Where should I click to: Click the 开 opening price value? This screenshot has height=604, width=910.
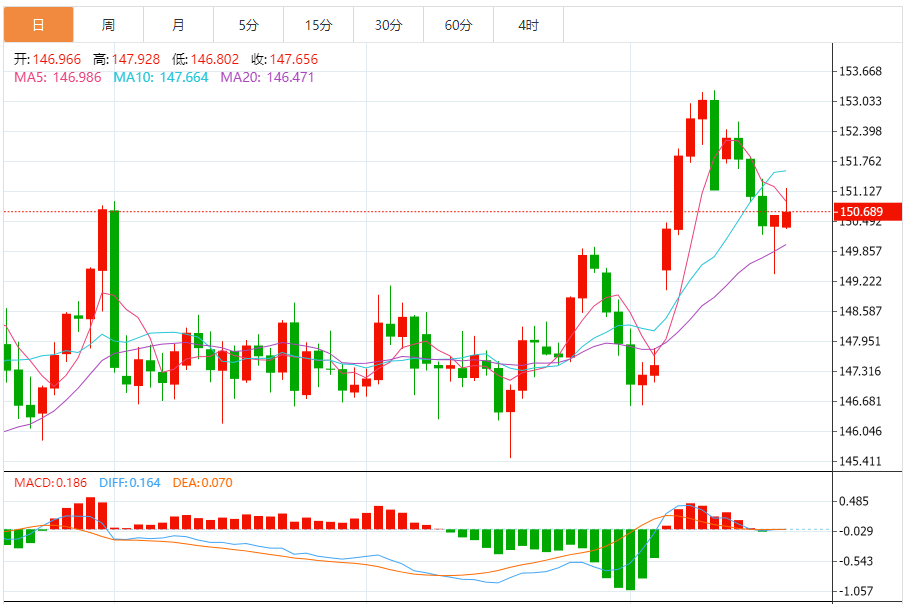[56, 59]
